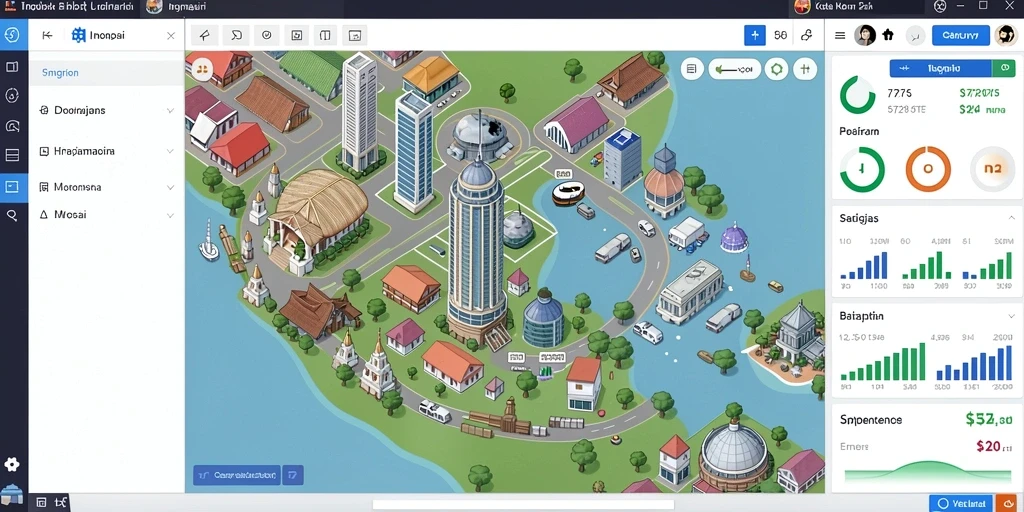Open the Moromsna menu item
This screenshot has width=1024, height=512.
(x=106, y=187)
